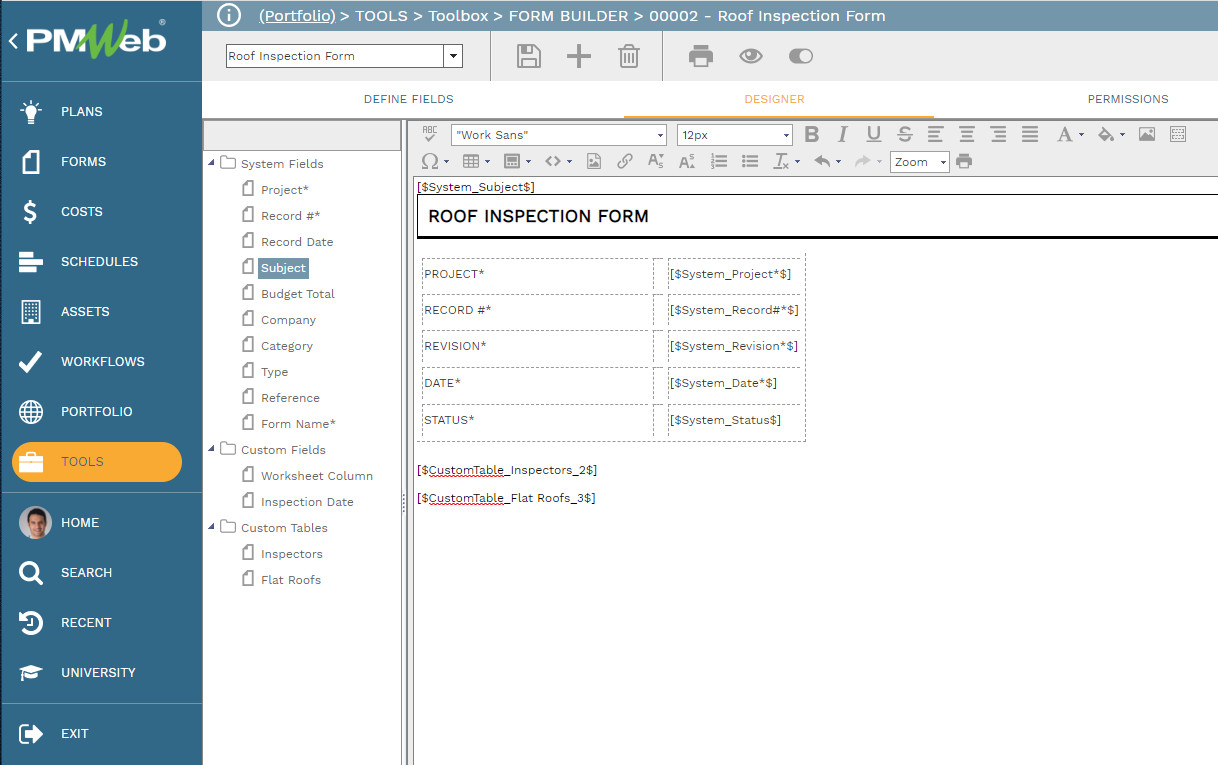1218x765 pixels.
Task: Click the plus icon to add a form
Action: 579,56
